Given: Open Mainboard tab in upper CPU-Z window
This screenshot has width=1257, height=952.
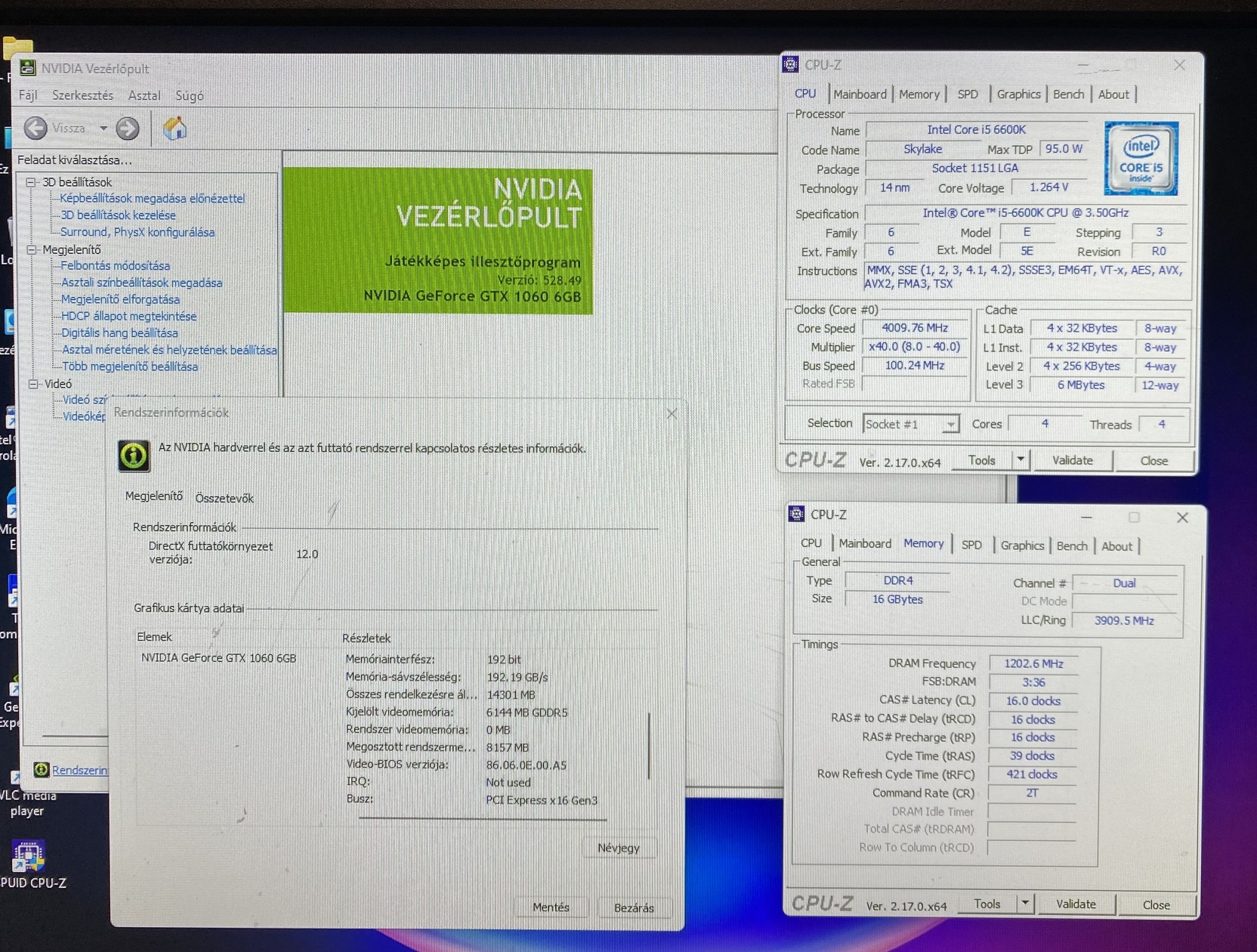Looking at the screenshot, I should coord(860,94).
